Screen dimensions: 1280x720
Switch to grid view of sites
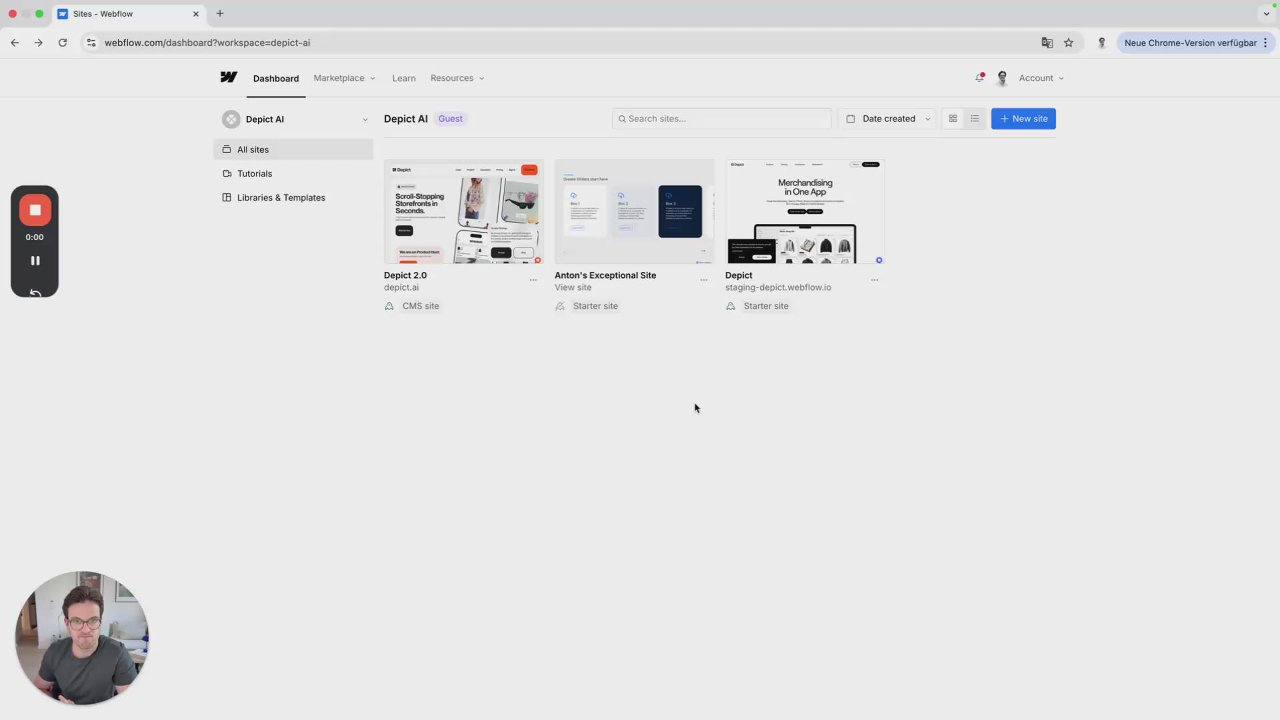pos(953,118)
